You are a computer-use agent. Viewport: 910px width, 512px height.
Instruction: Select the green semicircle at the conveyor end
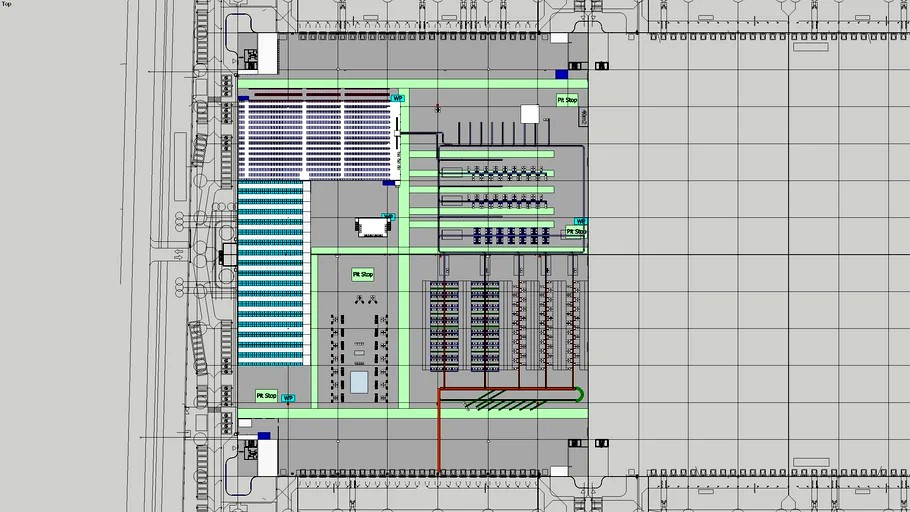pyautogui.click(x=581, y=395)
